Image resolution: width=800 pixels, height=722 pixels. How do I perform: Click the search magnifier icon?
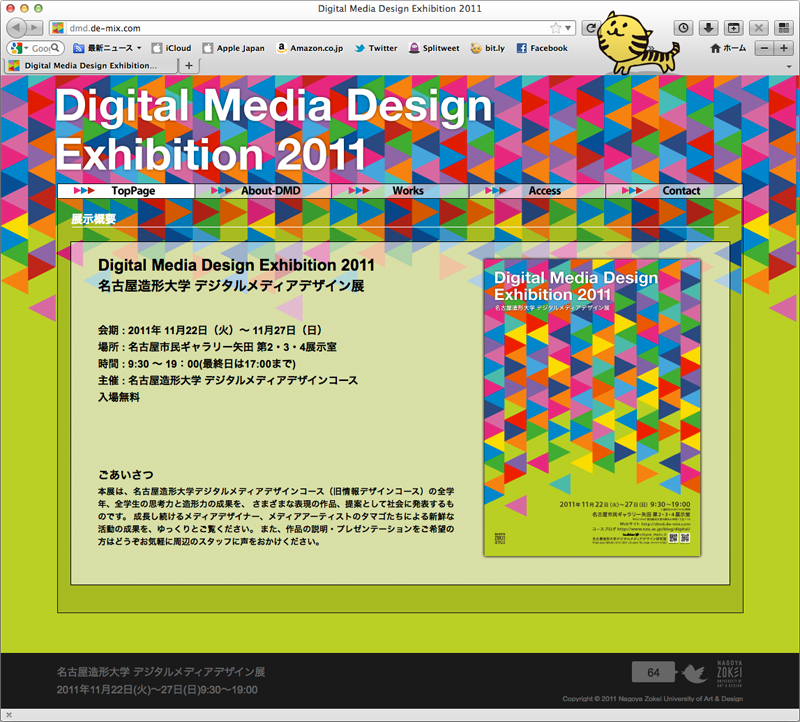coord(55,48)
